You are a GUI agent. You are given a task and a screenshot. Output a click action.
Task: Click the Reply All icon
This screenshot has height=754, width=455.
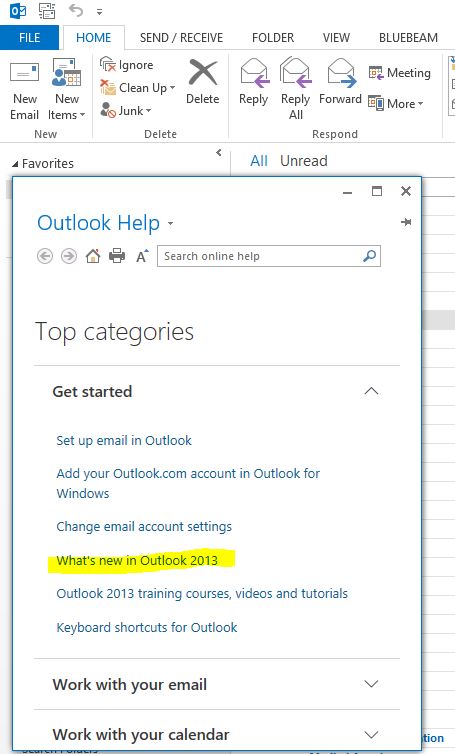tap(295, 73)
